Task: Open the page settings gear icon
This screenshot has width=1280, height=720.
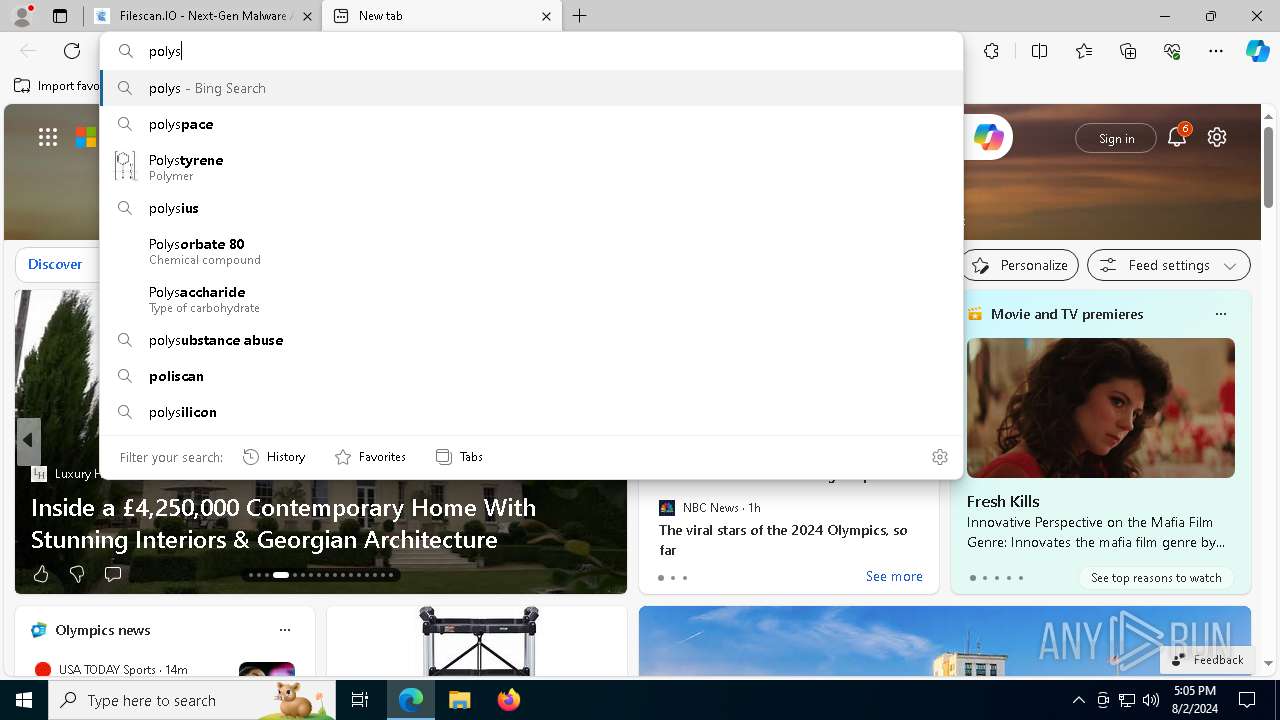Action: 1217,137
